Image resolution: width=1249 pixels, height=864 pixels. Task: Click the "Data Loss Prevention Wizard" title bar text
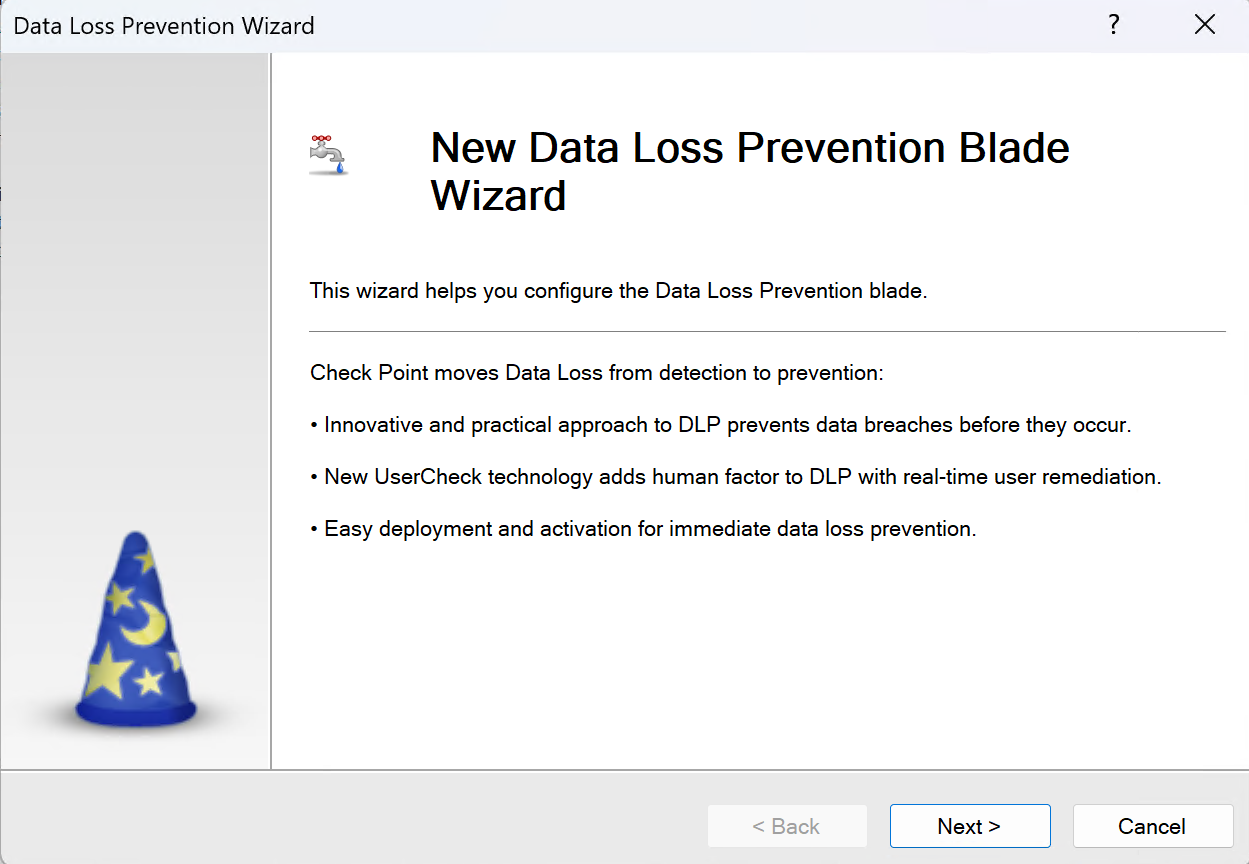click(x=164, y=26)
